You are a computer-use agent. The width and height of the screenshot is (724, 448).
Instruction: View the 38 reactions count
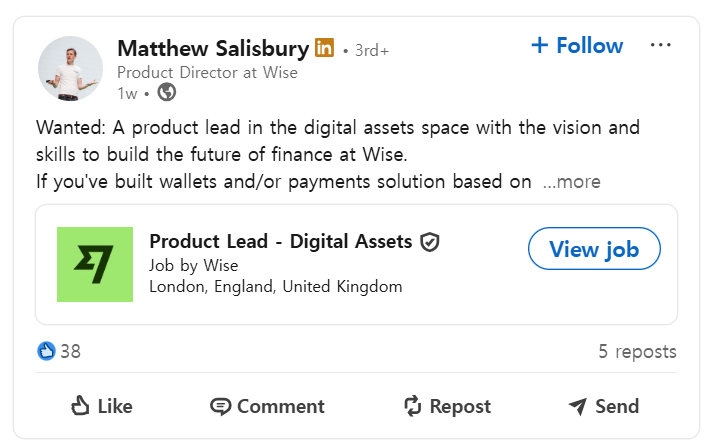pyautogui.click(x=71, y=351)
